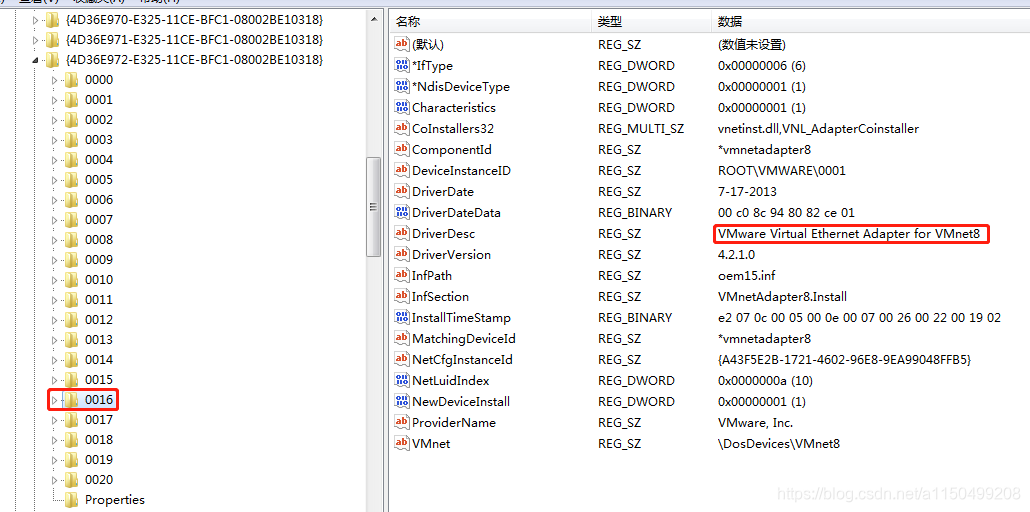This screenshot has height=512, width=1030.
Task: Select the 0004 registry key
Action: (99, 160)
